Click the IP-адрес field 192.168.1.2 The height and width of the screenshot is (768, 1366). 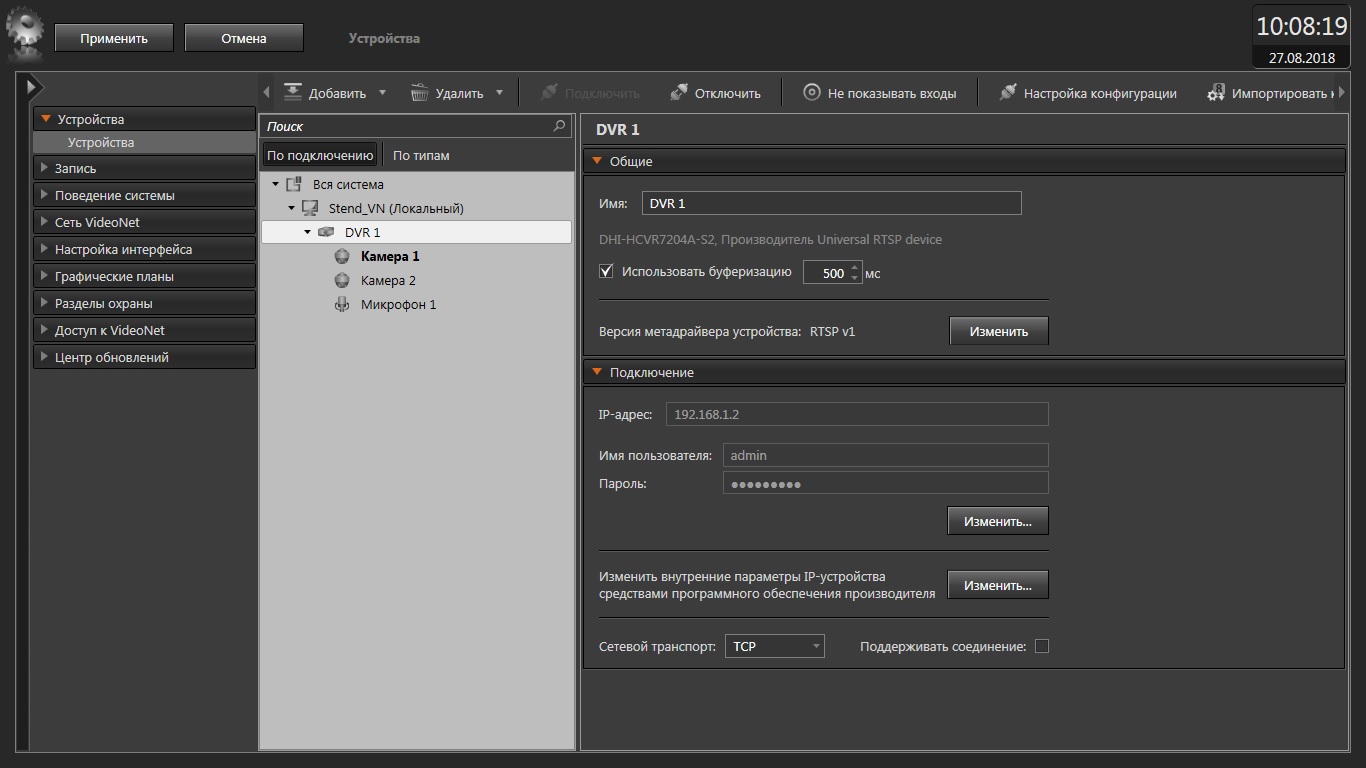coord(857,414)
